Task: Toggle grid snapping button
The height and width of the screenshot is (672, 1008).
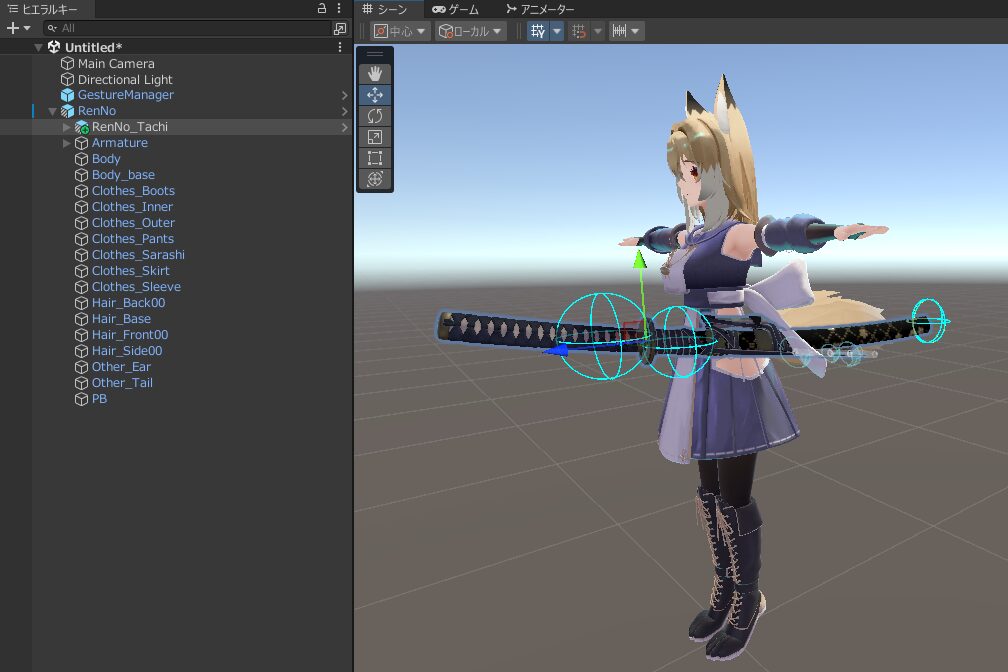Action: point(579,31)
